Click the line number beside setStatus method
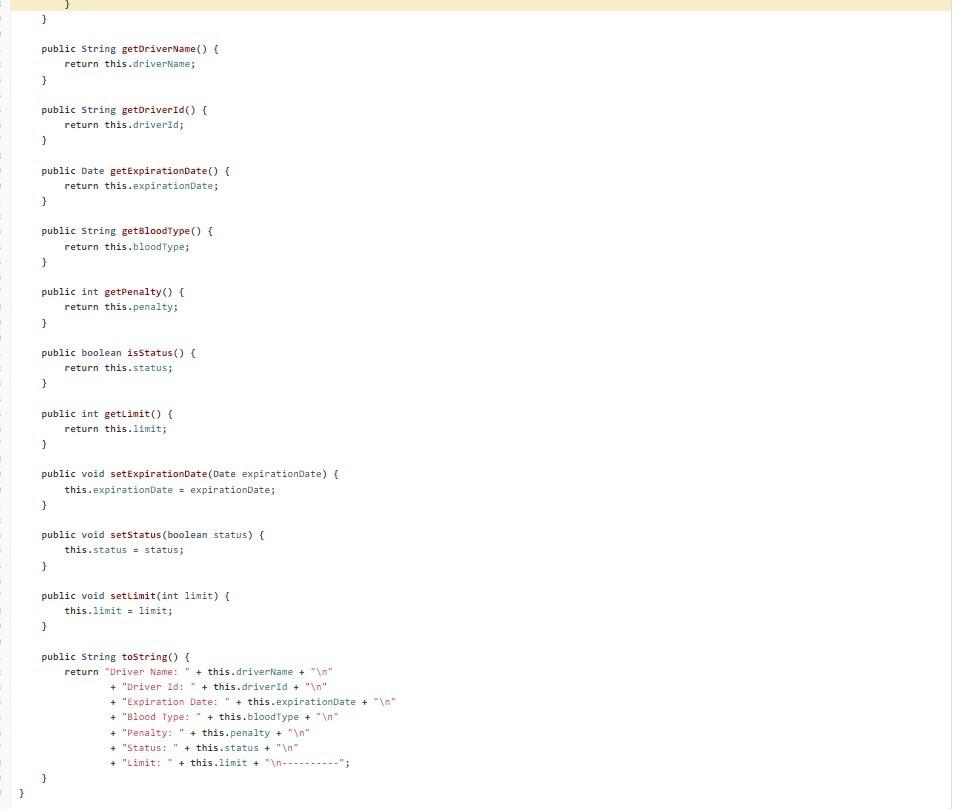 (x=5, y=534)
